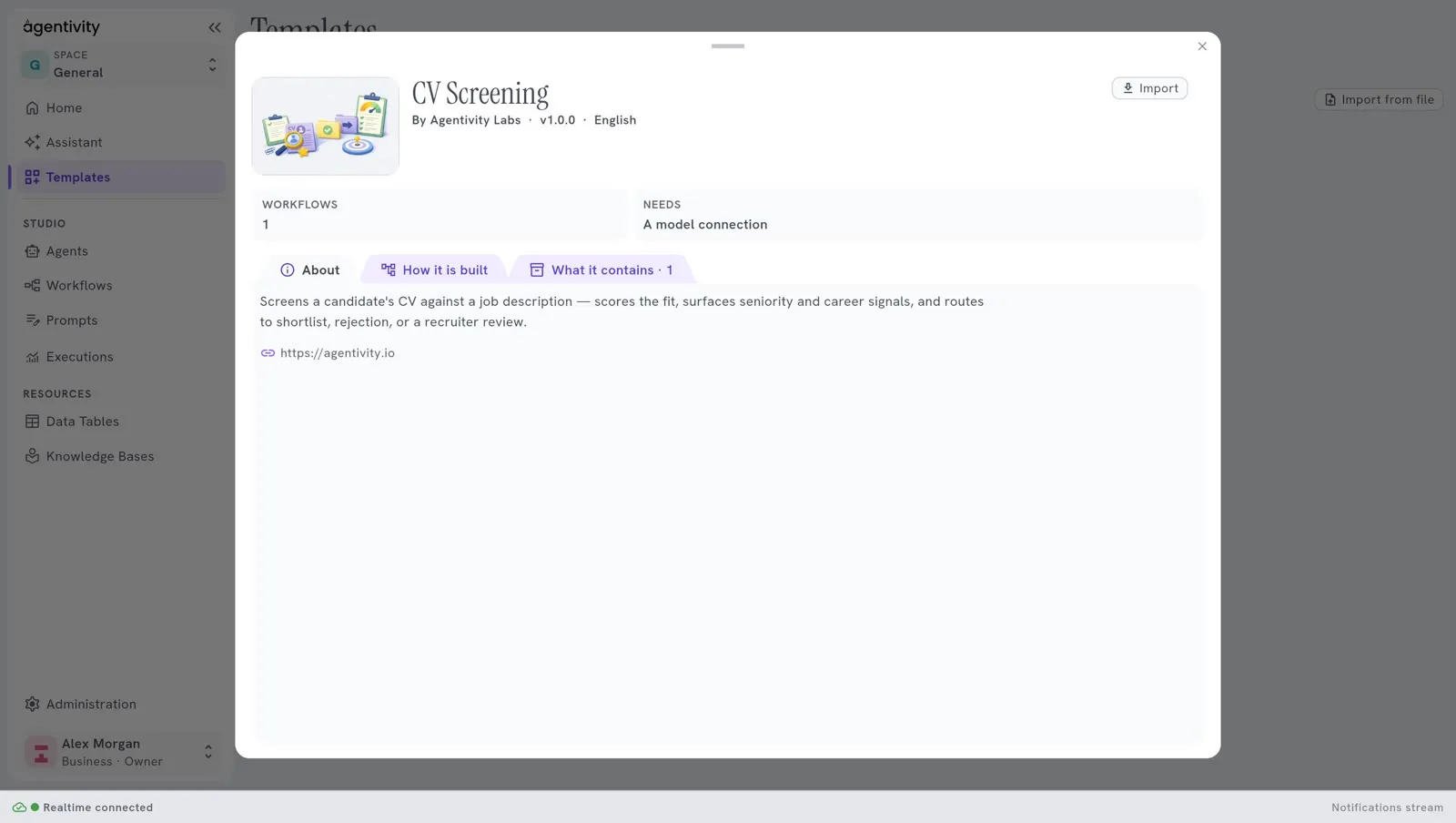Open Prompts under Studio
The height and width of the screenshot is (823, 1456).
click(122, 320)
